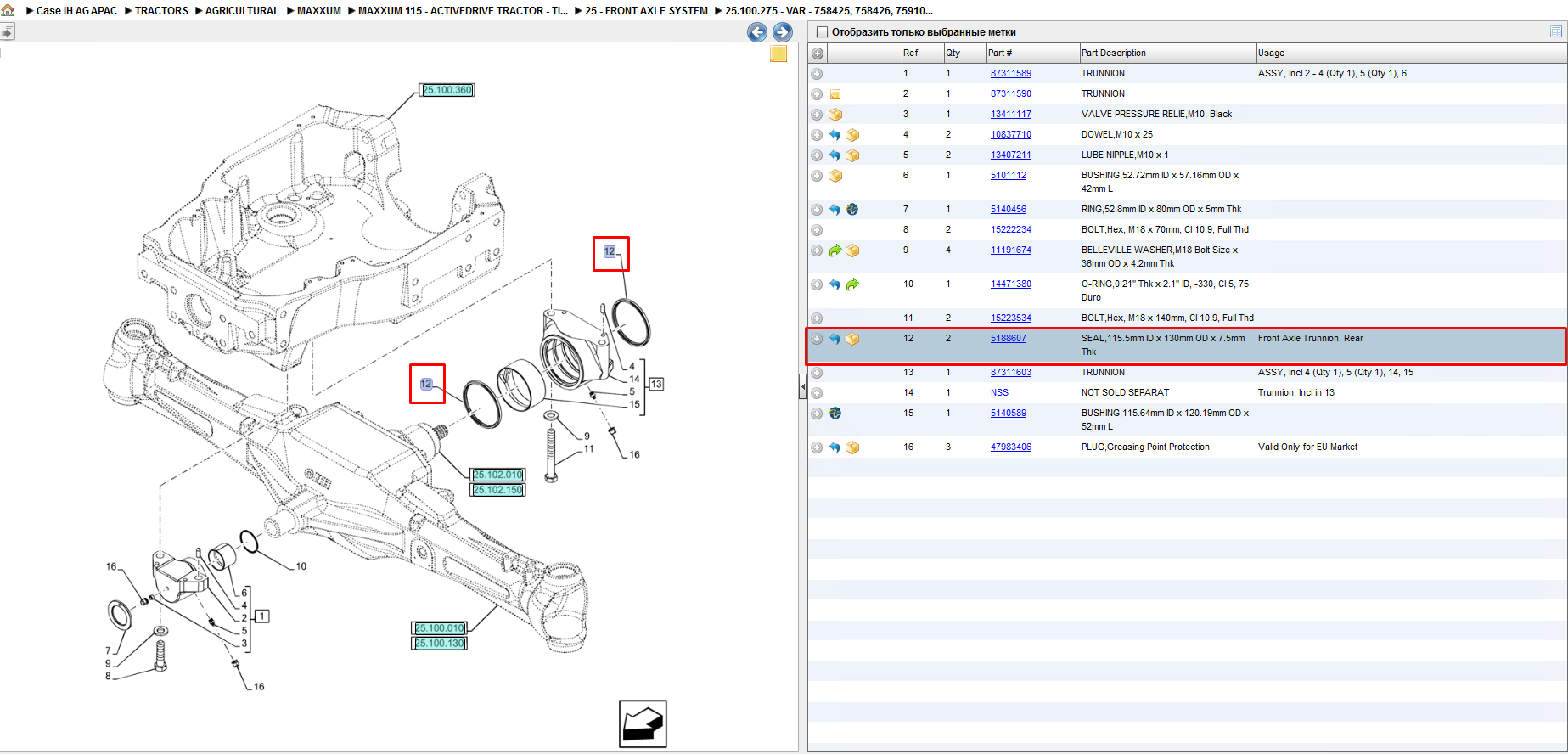This screenshot has width=1568, height=754.
Task: Open part number 47983406 link
Action: tap(1010, 447)
